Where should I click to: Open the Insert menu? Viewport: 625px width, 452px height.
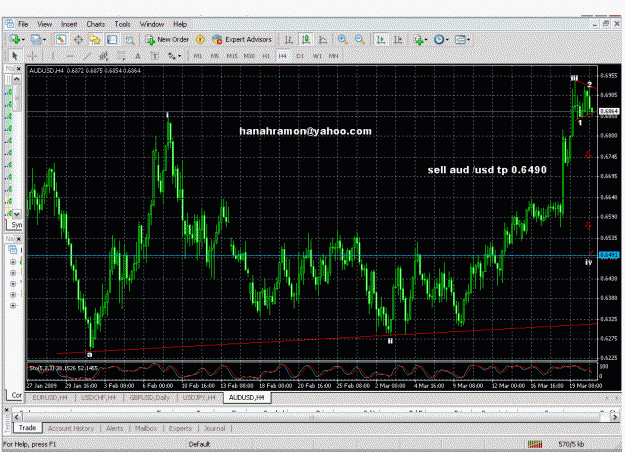pos(69,24)
